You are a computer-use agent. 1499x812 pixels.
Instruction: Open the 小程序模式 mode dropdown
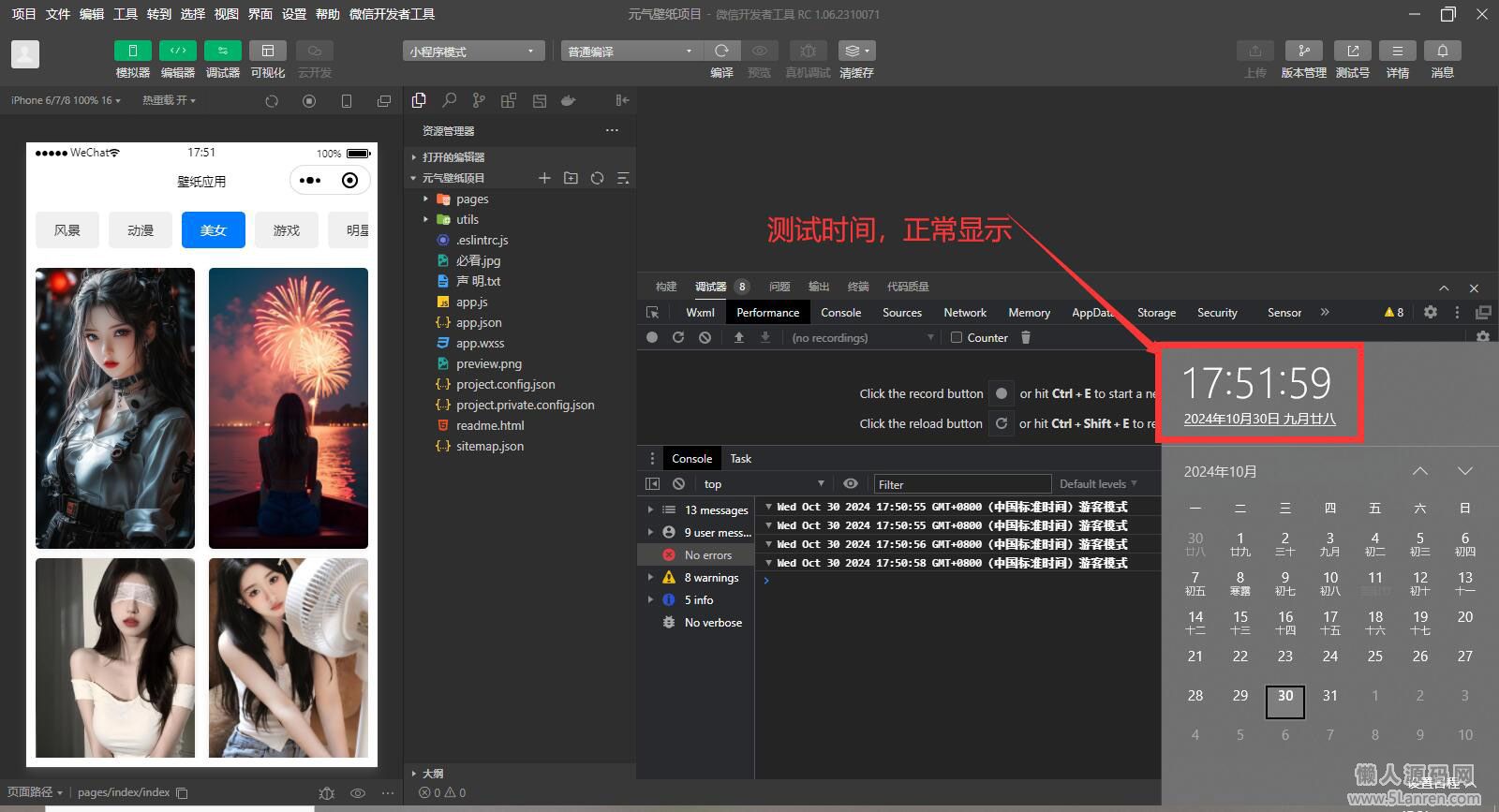coord(473,52)
